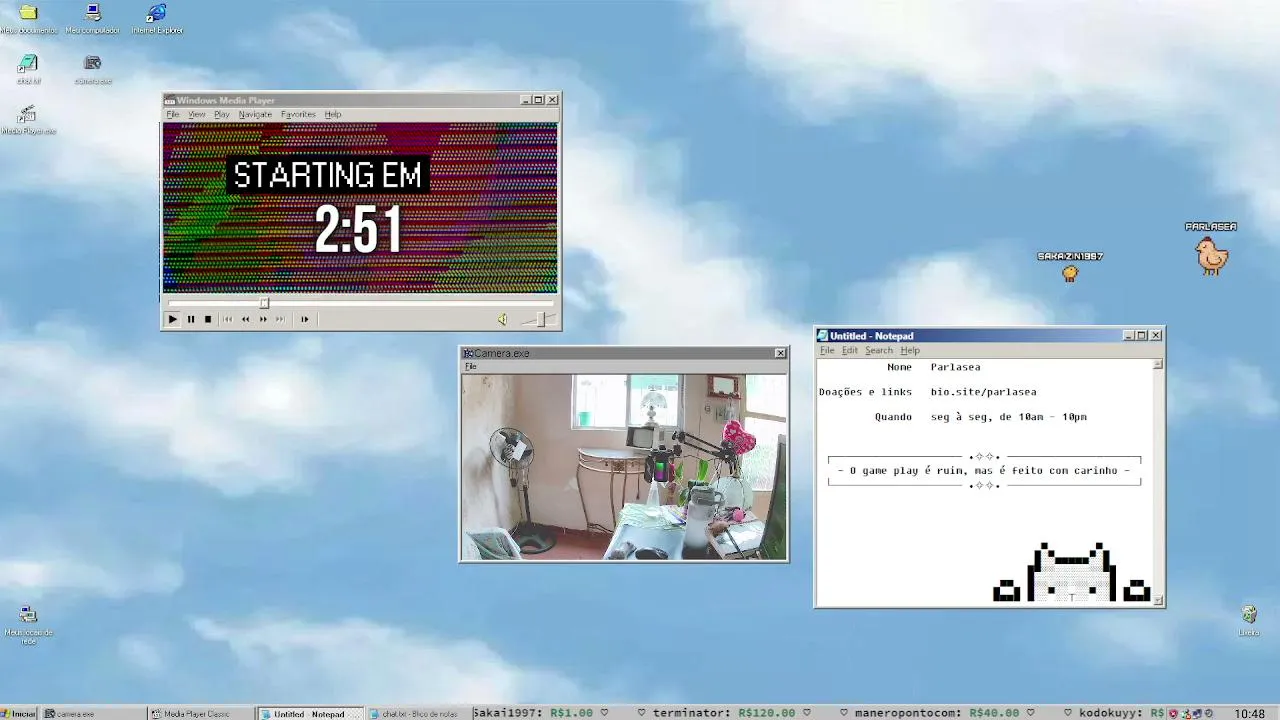Click the Sakazin1997 chick avatar
The image size is (1280, 720).
[x=1070, y=272]
